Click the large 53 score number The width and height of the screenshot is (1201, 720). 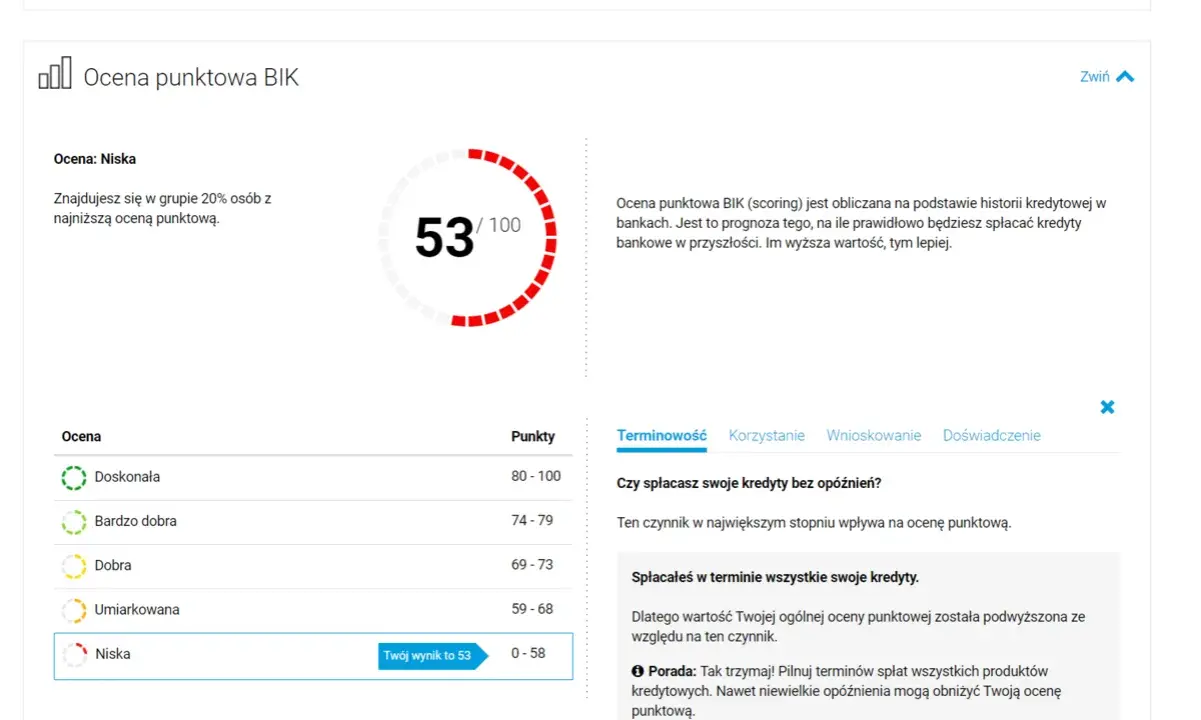pyautogui.click(x=444, y=238)
